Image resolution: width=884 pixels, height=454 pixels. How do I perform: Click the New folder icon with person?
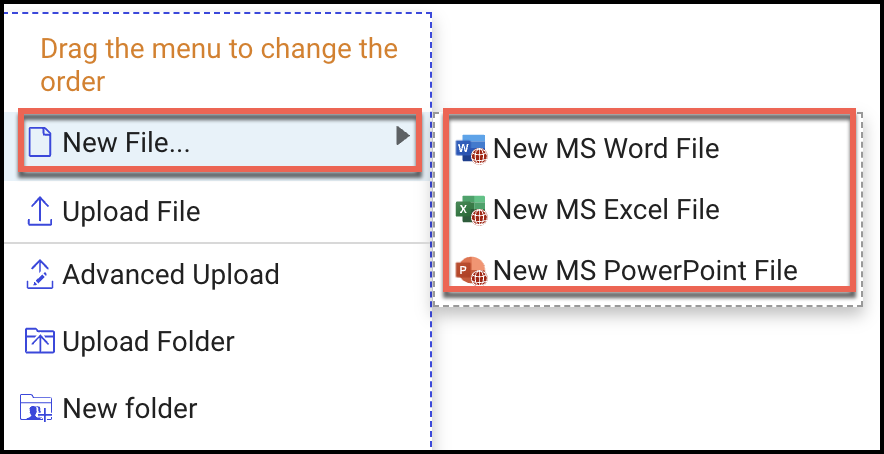[x=38, y=408]
